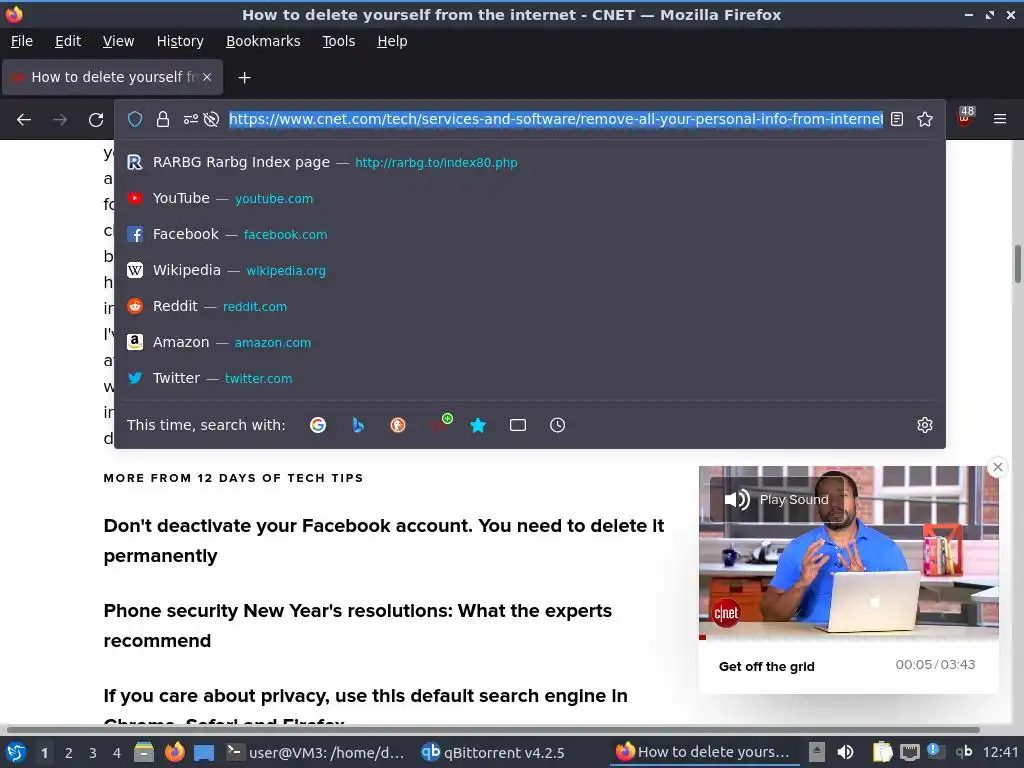Close the floating video player

(998, 467)
